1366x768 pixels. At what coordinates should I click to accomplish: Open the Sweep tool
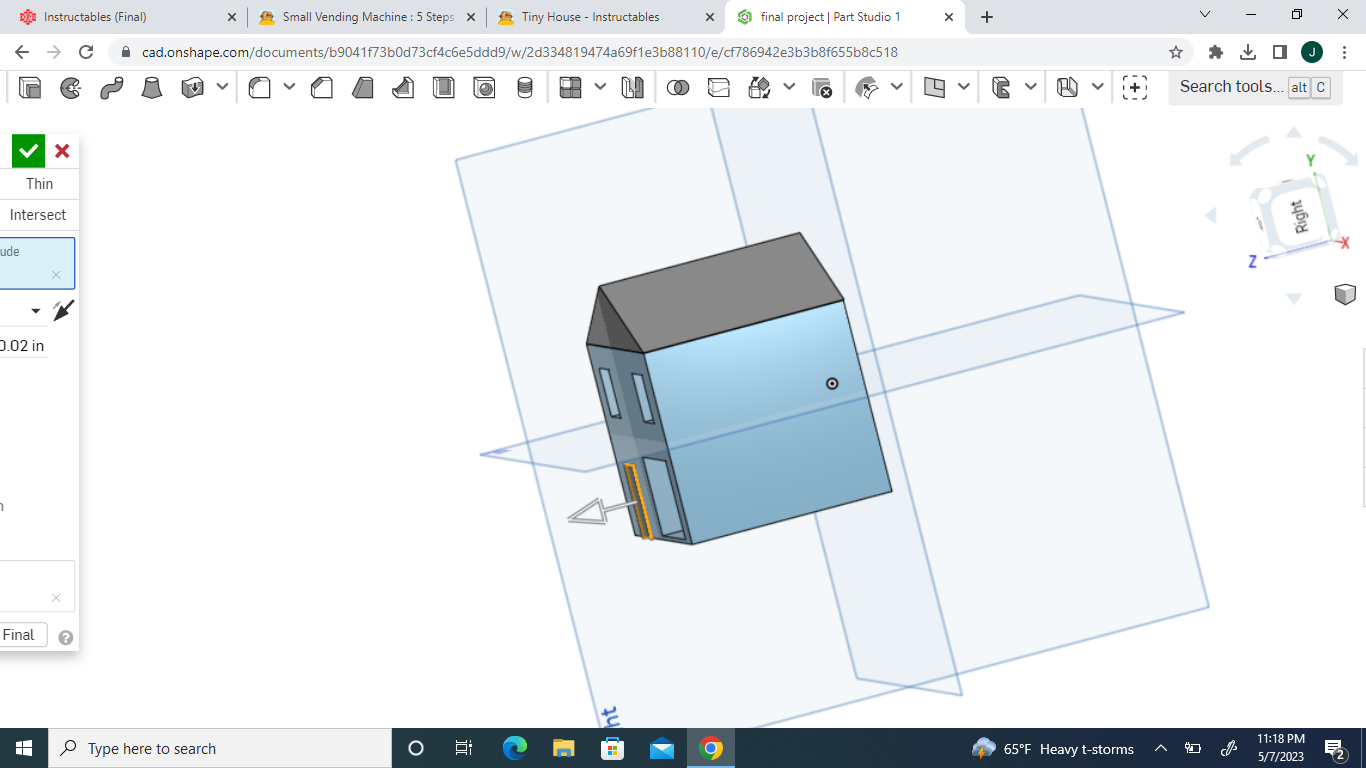click(110, 87)
